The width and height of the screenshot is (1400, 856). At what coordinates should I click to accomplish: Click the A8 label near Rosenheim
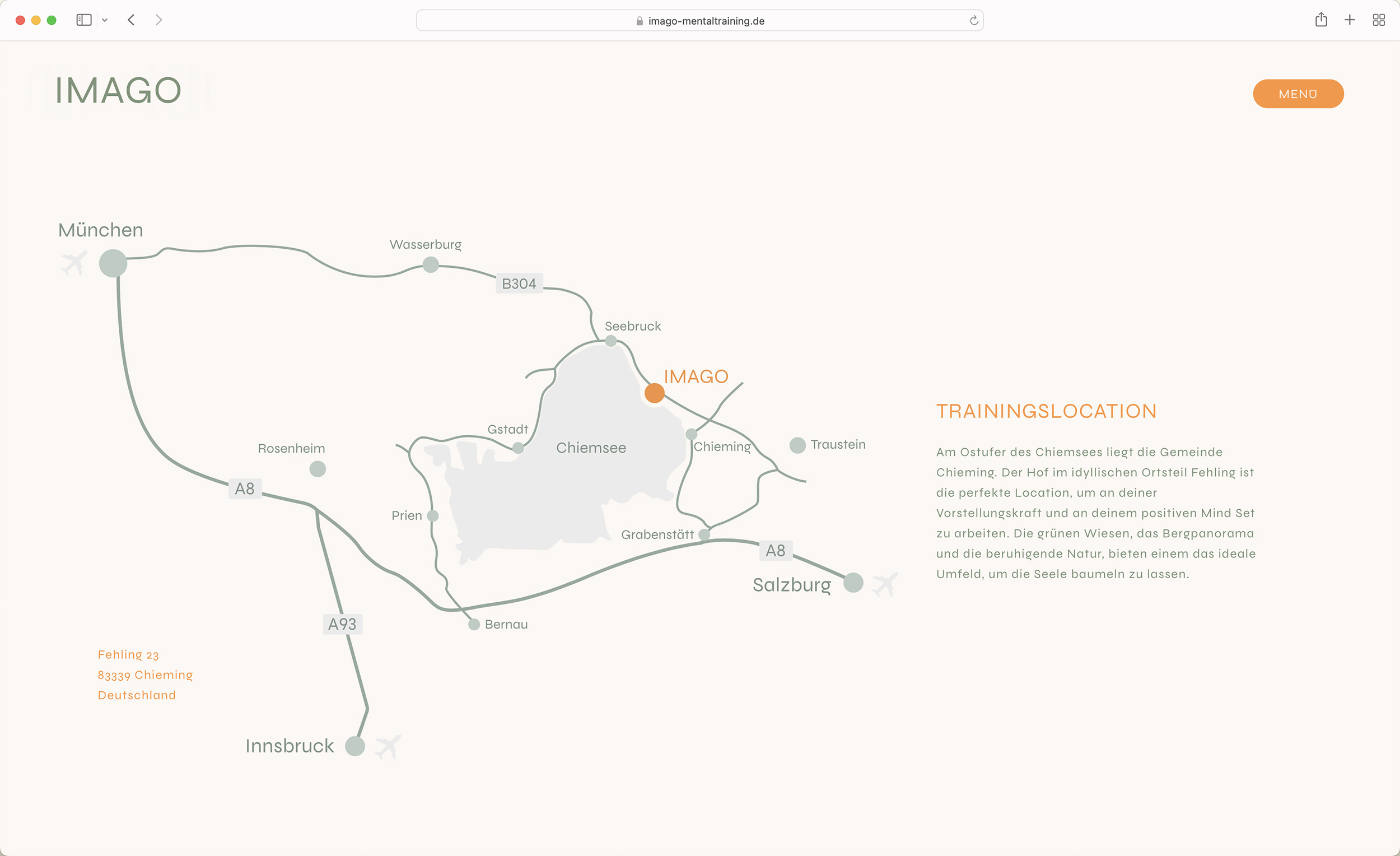pyautogui.click(x=244, y=489)
